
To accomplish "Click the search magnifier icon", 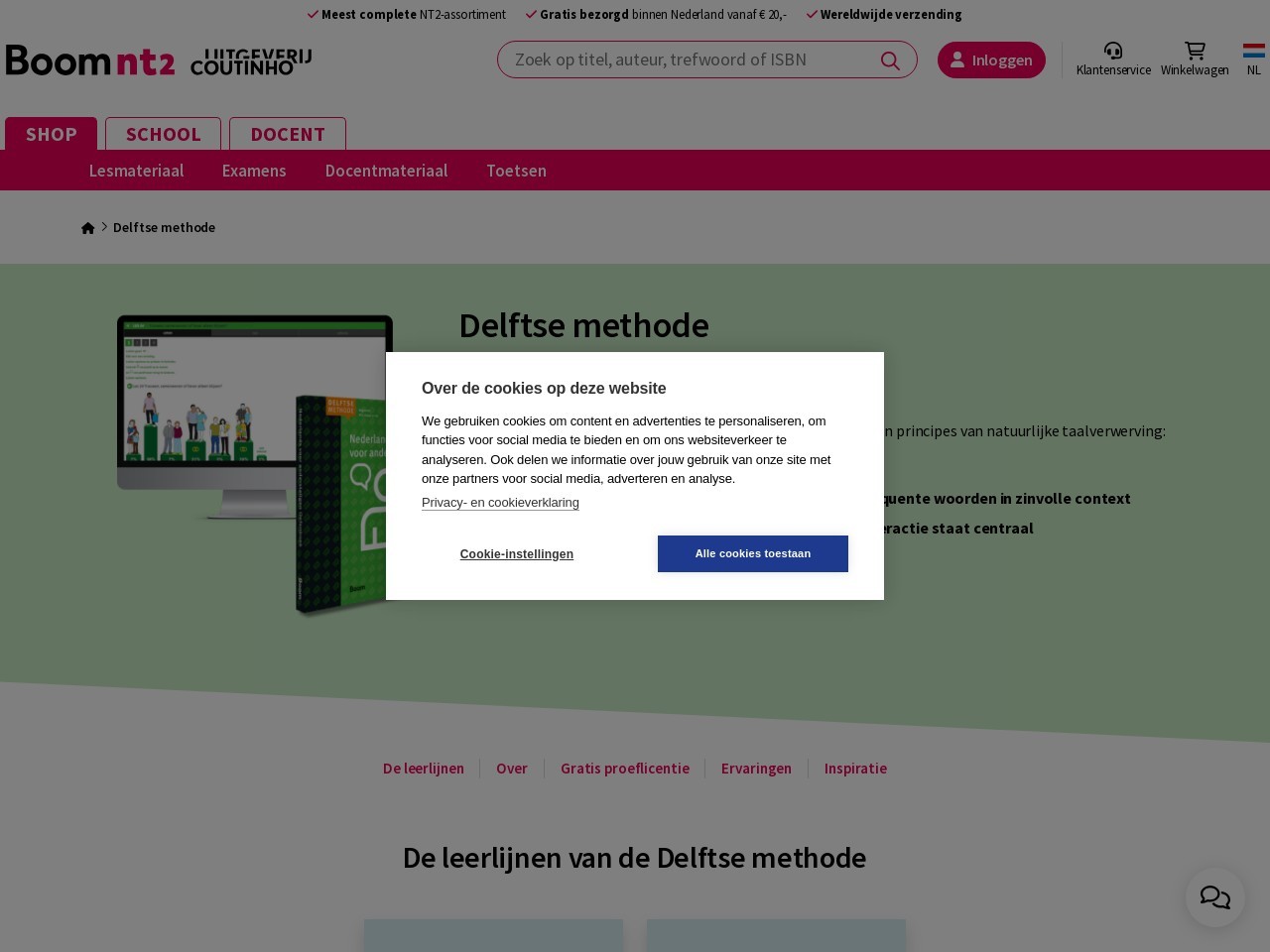I will pos(890,60).
